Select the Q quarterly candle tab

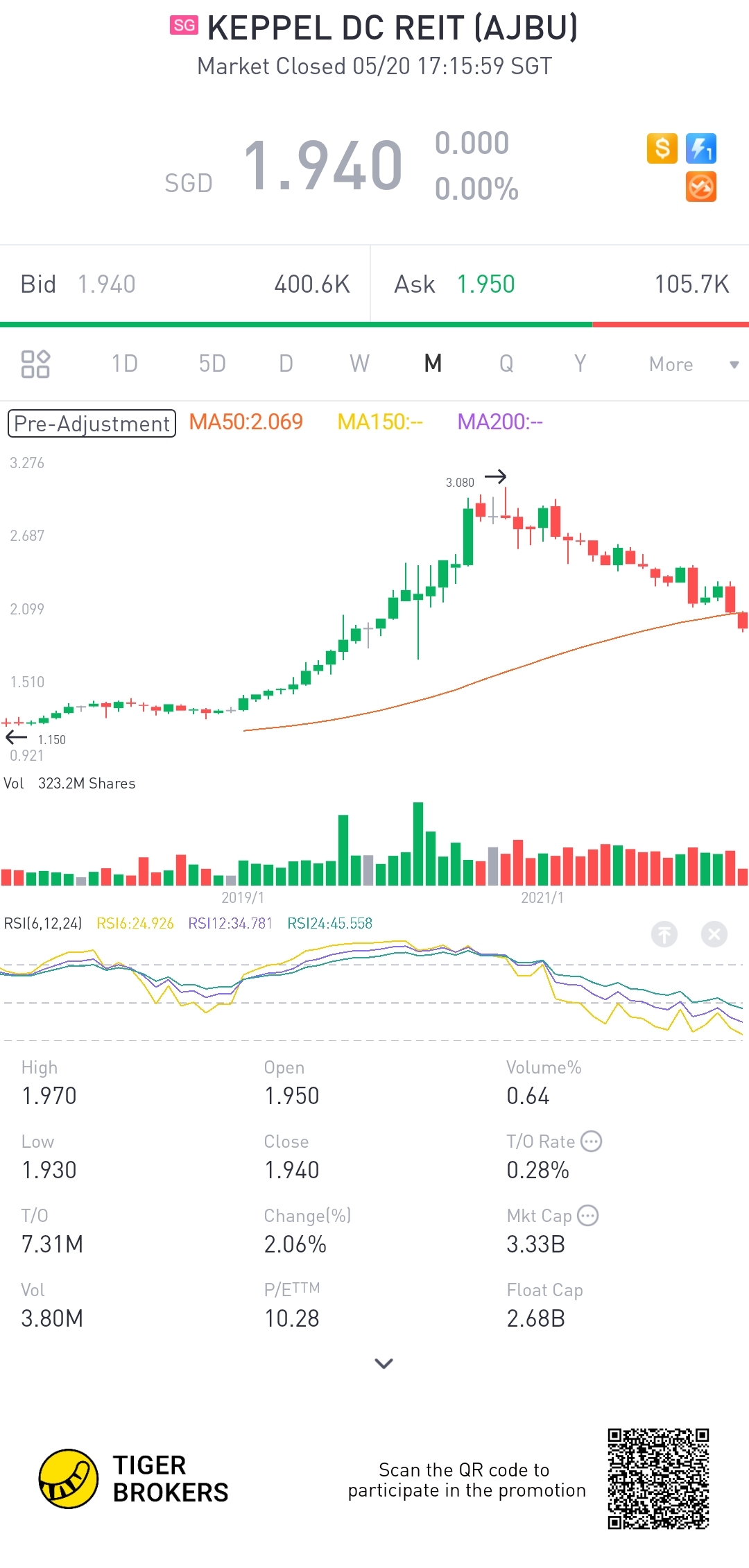click(506, 363)
